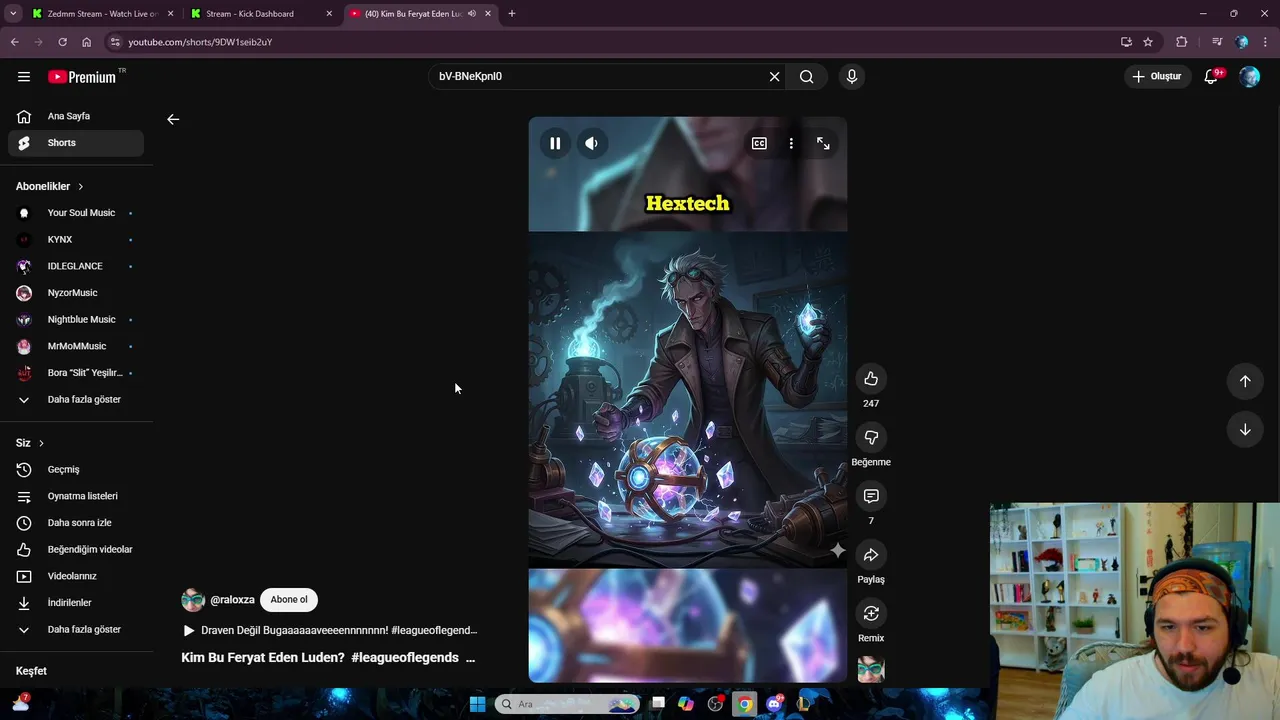Open the MrMoMMusic subscription

(76, 346)
